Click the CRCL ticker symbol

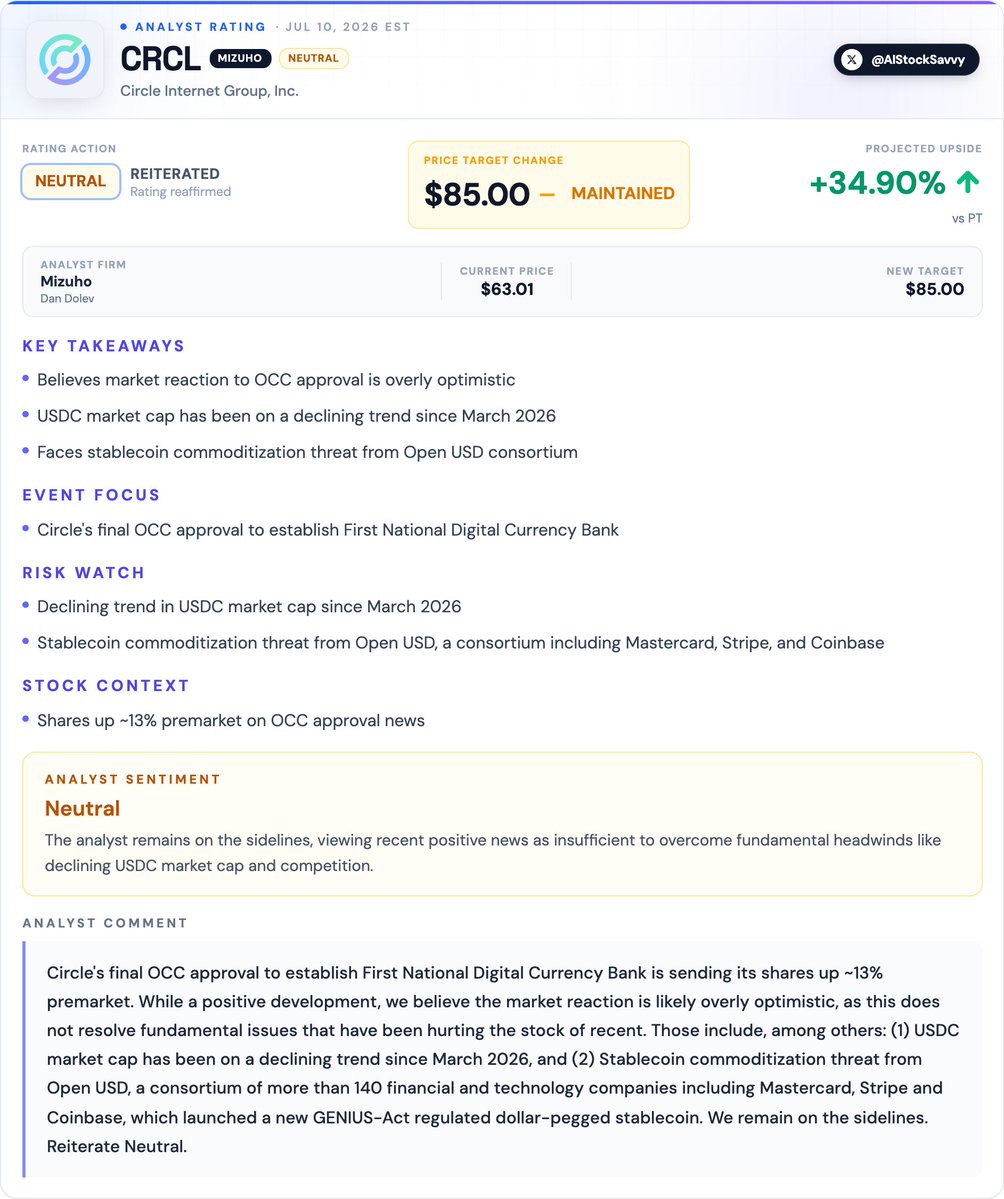tap(160, 59)
